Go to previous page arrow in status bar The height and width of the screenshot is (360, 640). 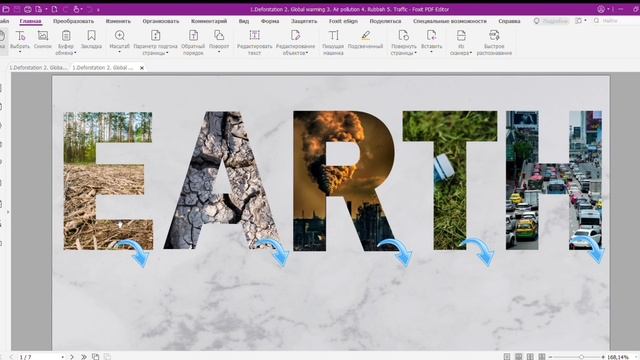pyautogui.click(x=11, y=357)
